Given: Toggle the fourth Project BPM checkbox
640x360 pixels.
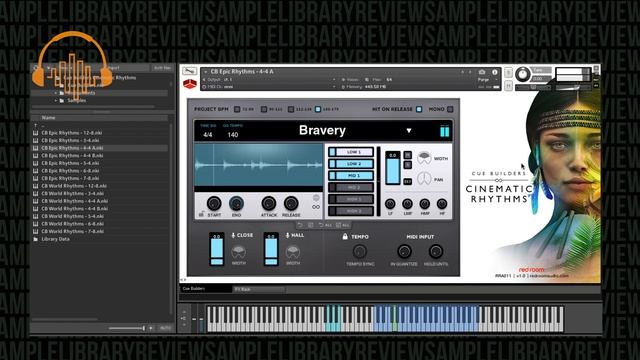Looking at the screenshot, I should [318, 109].
